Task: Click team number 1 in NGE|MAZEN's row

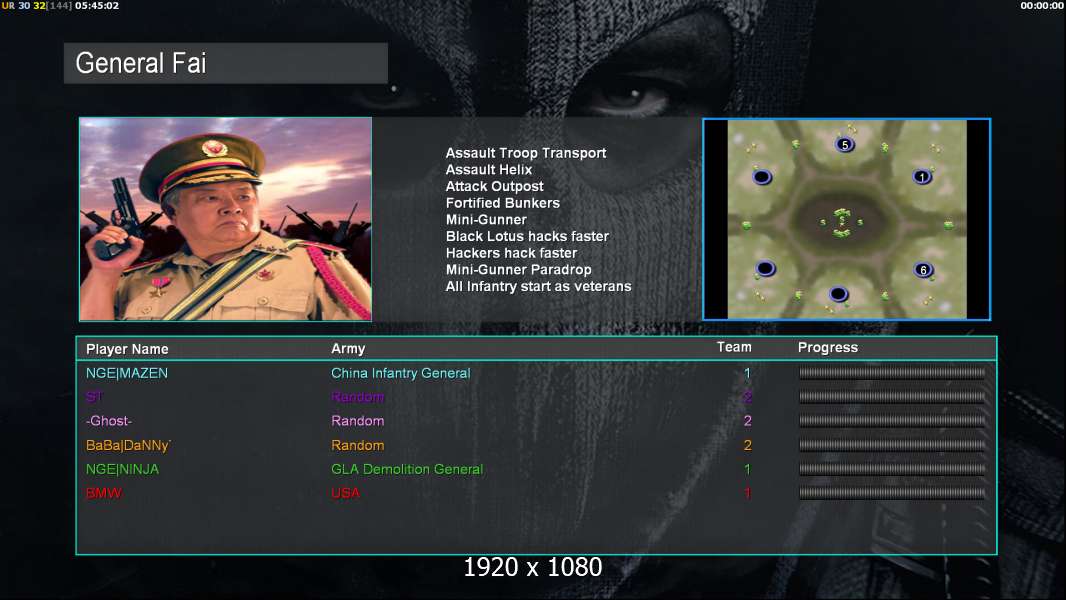Action: [x=747, y=373]
